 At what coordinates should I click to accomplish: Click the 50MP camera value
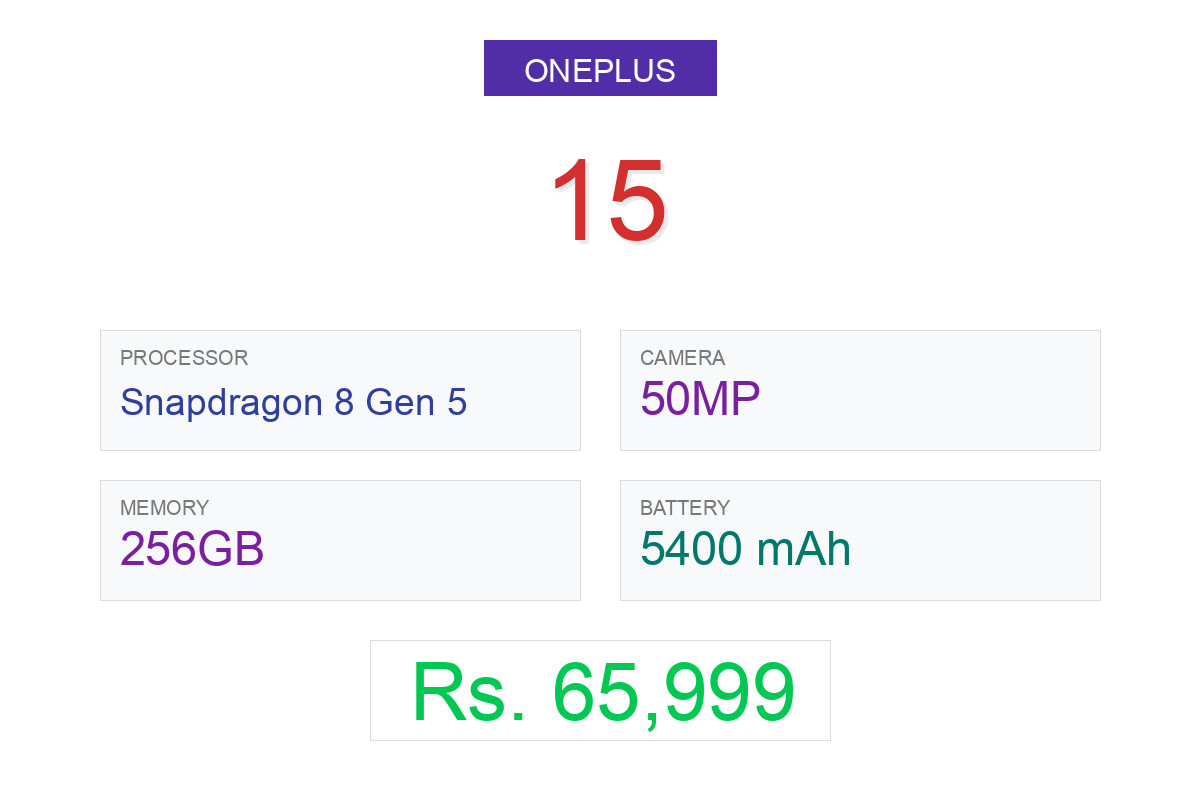(700, 399)
